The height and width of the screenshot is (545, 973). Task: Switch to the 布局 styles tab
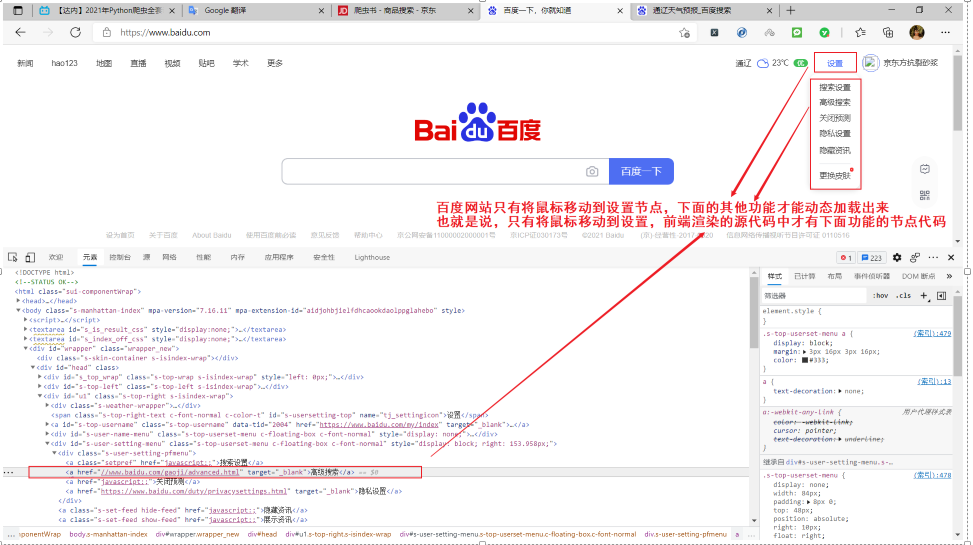834,276
